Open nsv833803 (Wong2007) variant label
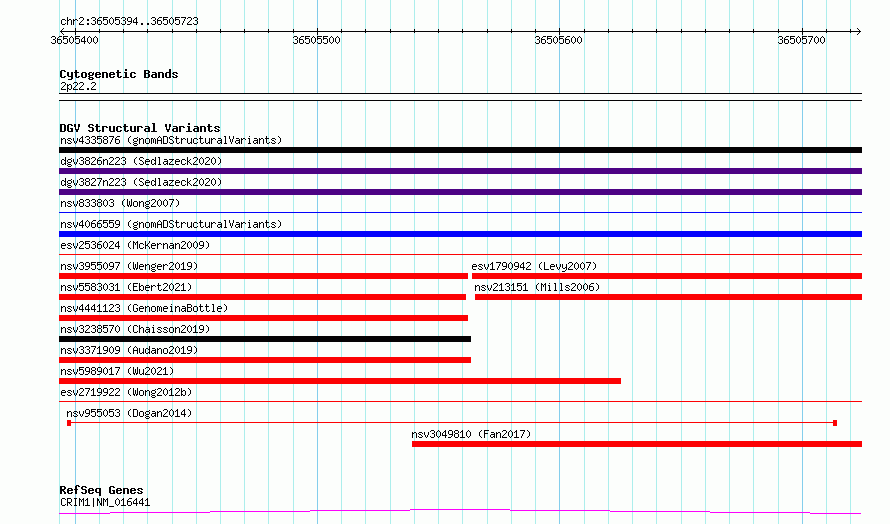890x524 pixels. pyautogui.click(x=120, y=203)
